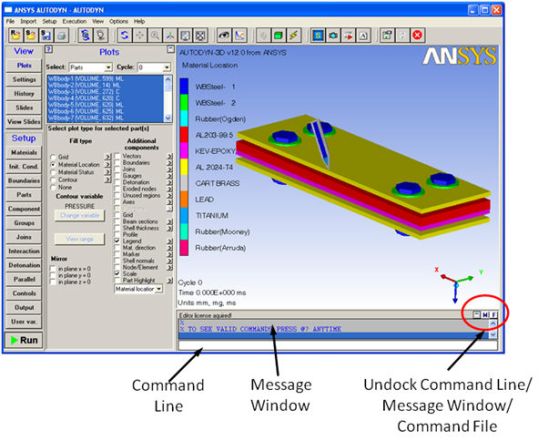Open the Options menu
This screenshot has width=550, height=441.
[x=119, y=21]
